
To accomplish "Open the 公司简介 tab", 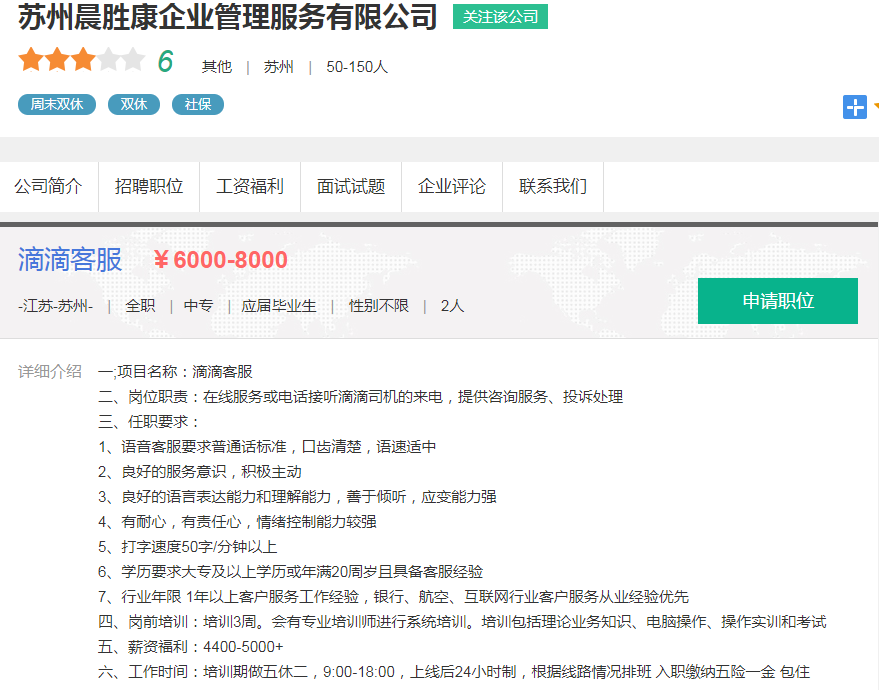I will click(x=49, y=187).
